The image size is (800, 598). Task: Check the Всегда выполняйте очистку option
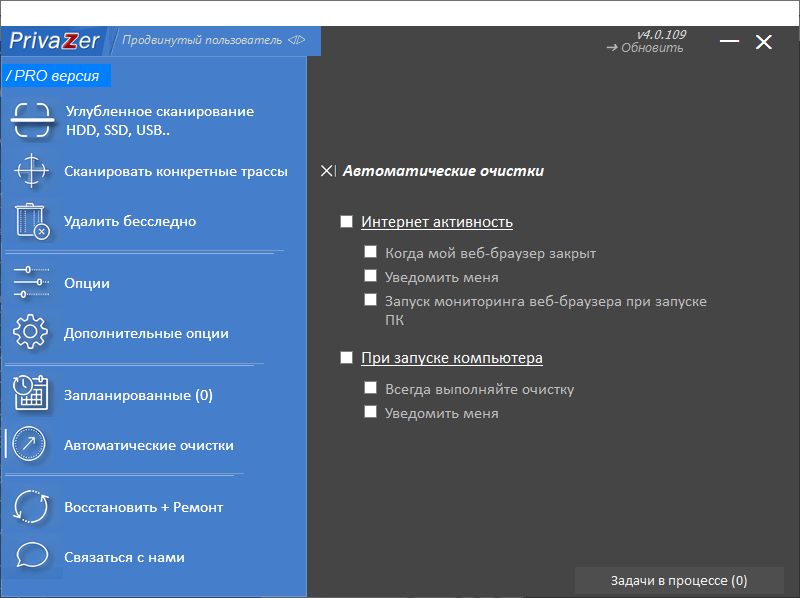(371, 388)
